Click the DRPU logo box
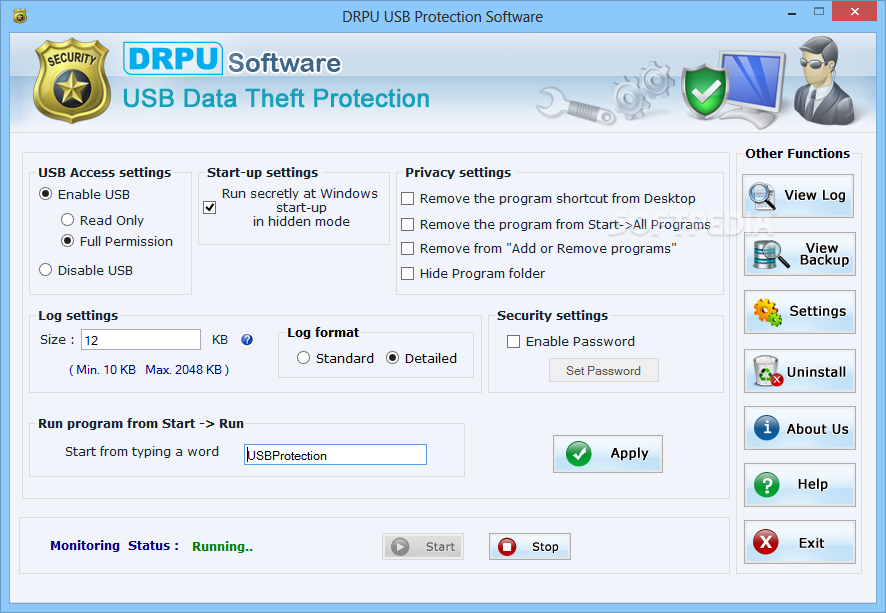Image resolution: width=886 pixels, height=613 pixels. click(172, 58)
